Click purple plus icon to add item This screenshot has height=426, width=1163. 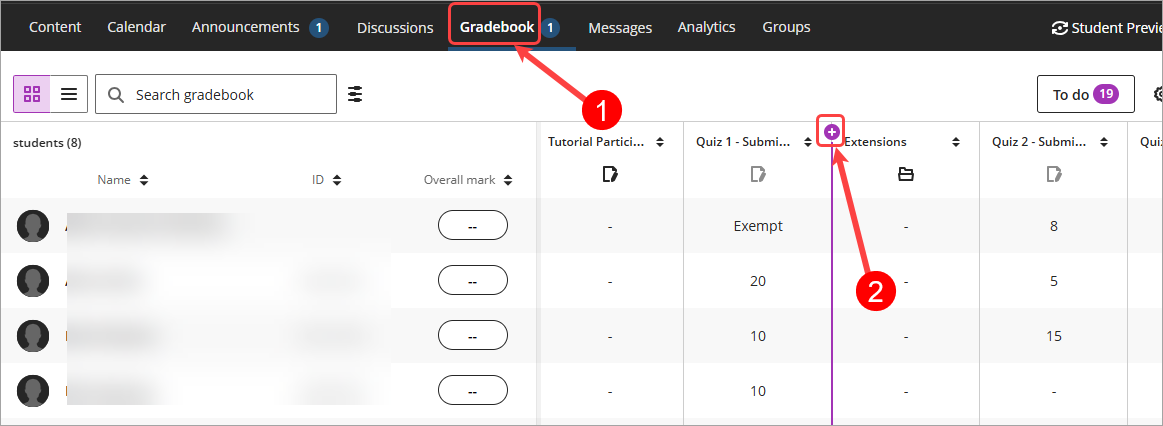(831, 133)
